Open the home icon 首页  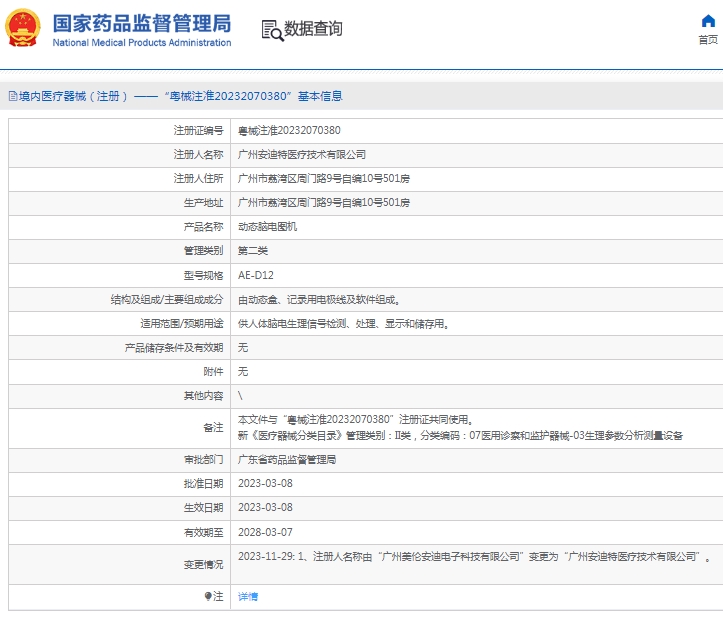708,21
